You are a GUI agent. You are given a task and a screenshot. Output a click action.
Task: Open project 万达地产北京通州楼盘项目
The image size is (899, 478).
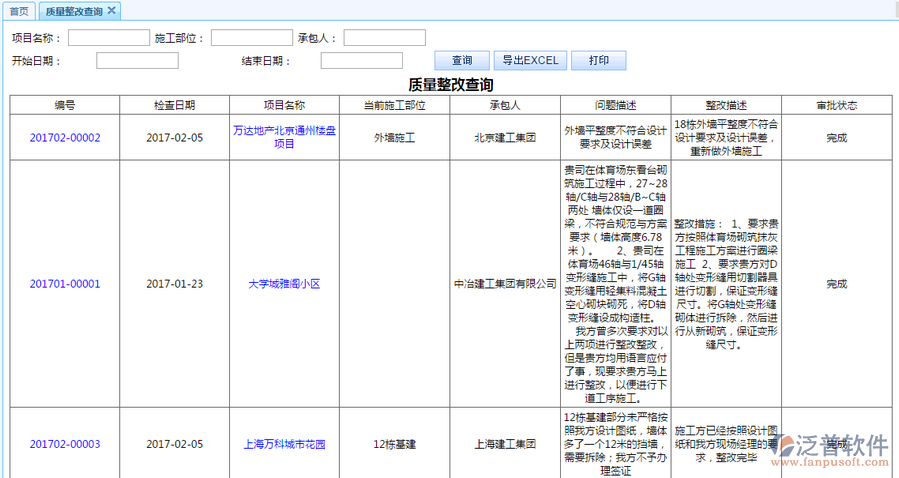click(284, 138)
